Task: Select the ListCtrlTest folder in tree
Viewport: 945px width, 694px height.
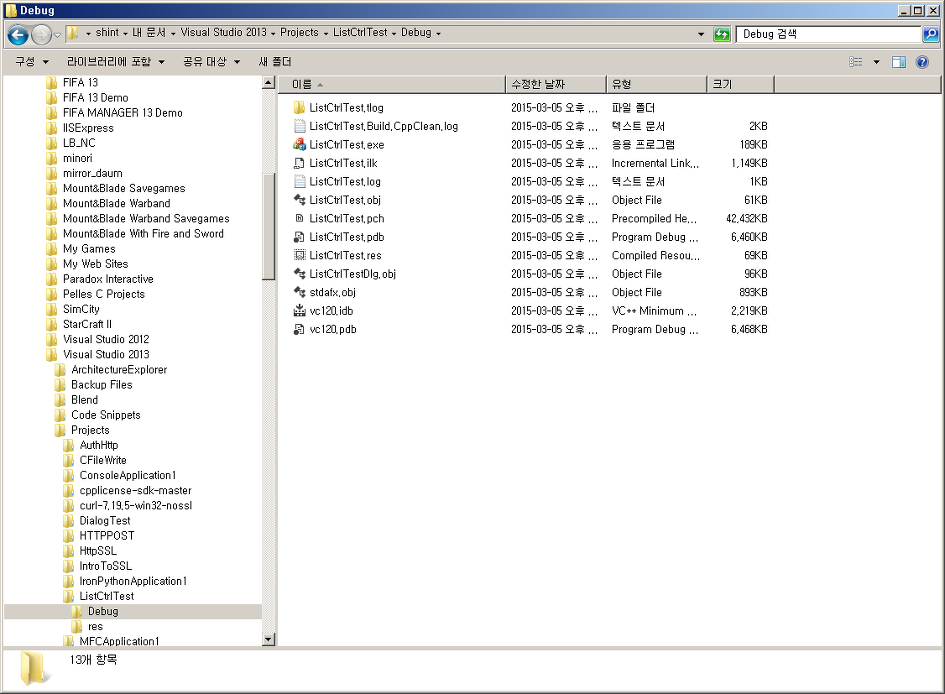Action: tap(107, 596)
